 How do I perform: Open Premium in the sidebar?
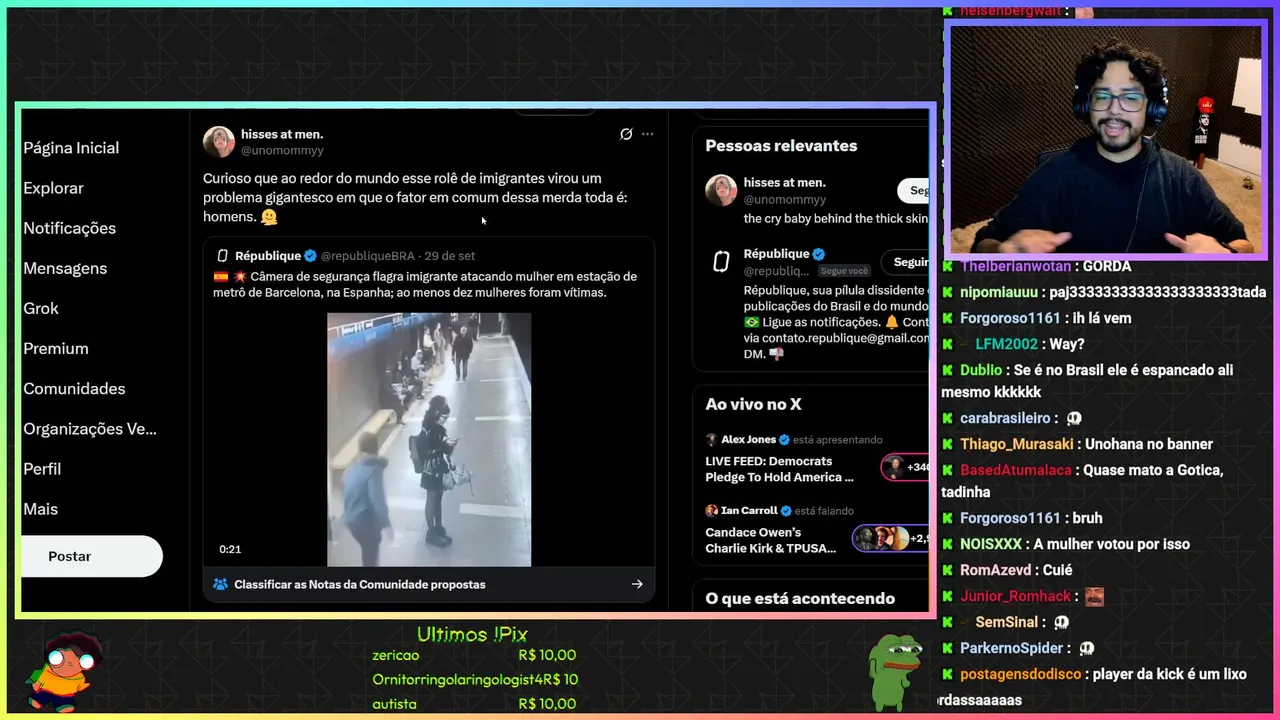click(x=56, y=348)
